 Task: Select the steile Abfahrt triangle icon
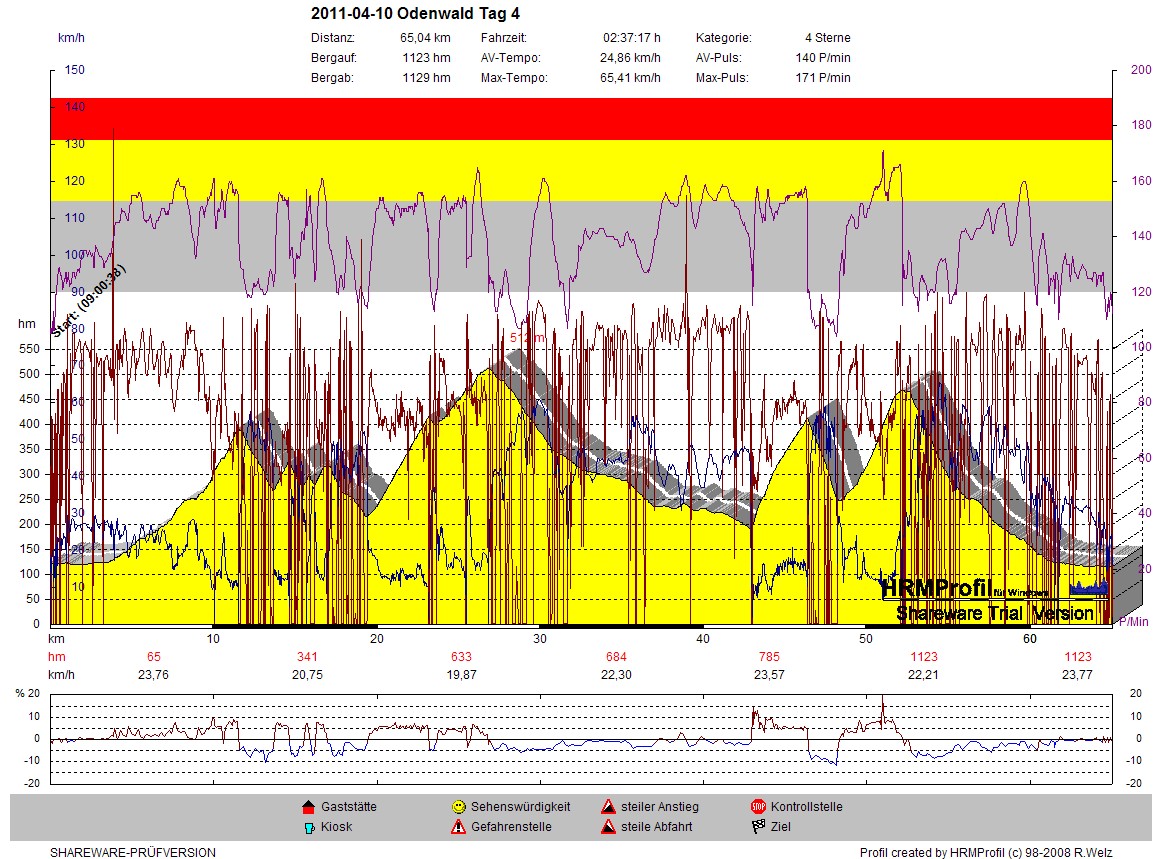pos(607,827)
